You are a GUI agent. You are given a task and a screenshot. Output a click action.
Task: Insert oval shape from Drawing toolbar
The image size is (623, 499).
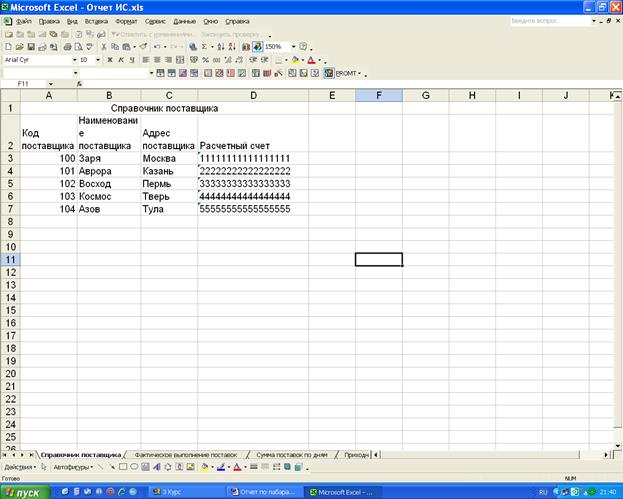(x=134, y=467)
